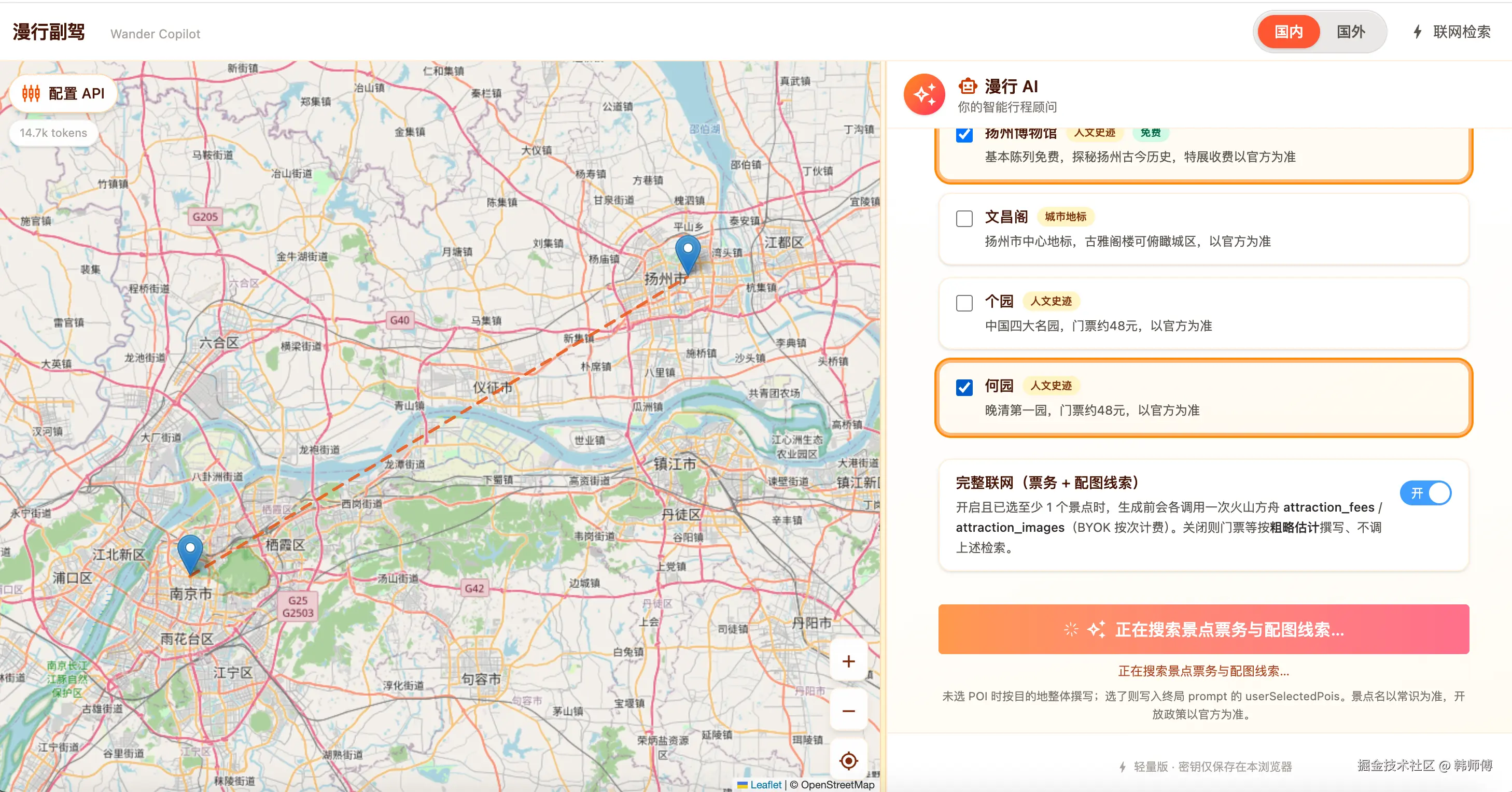The image size is (1512, 792).
Task: Zoom out of the map with minus
Action: tap(848, 711)
